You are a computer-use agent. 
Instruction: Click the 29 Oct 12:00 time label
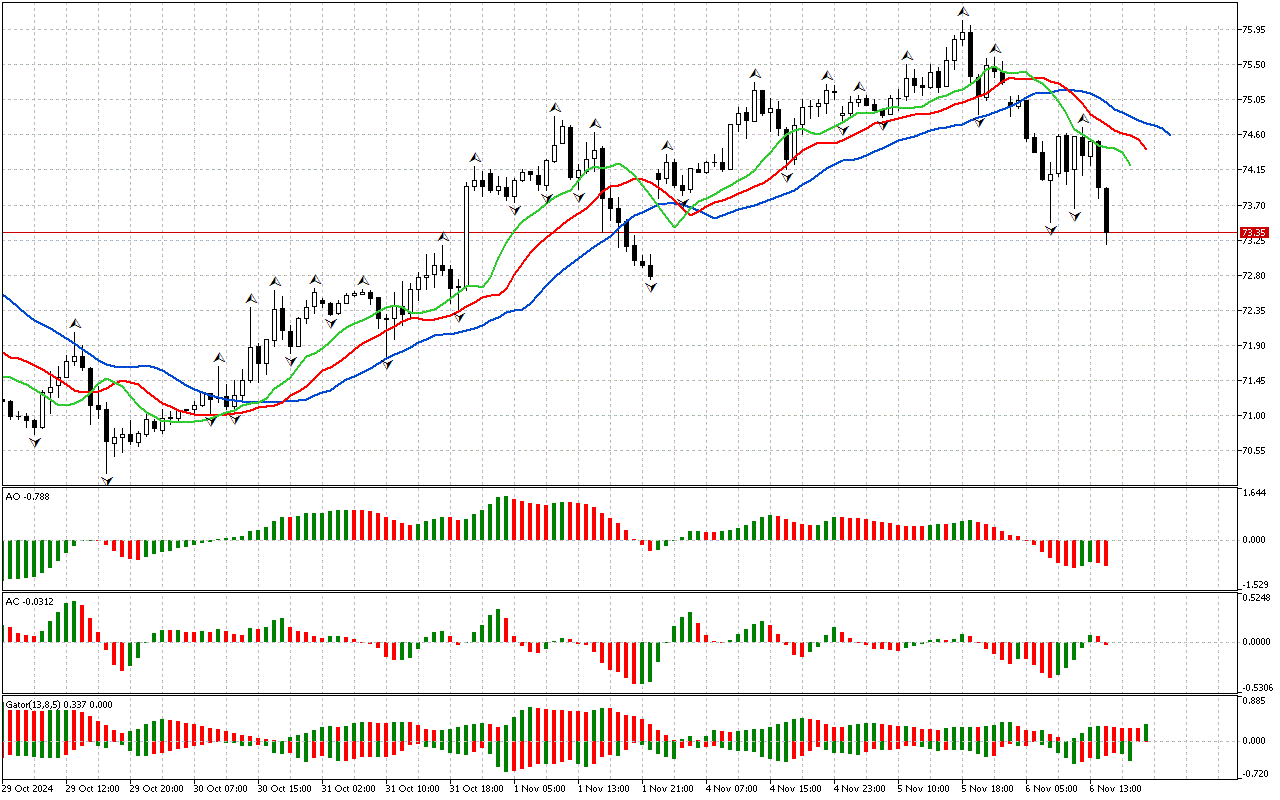[93, 788]
